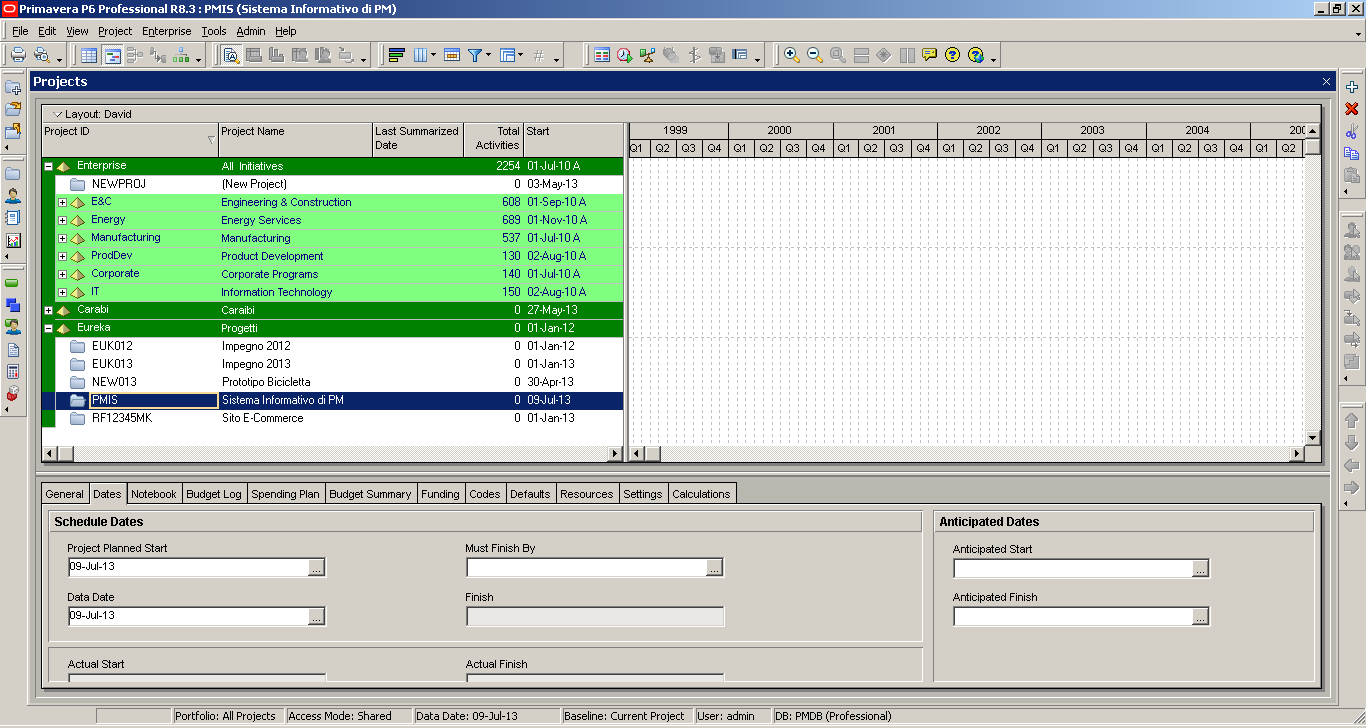The width and height of the screenshot is (1366, 728).
Task: Show the Chart View hierarchy icon
Action: (181, 56)
